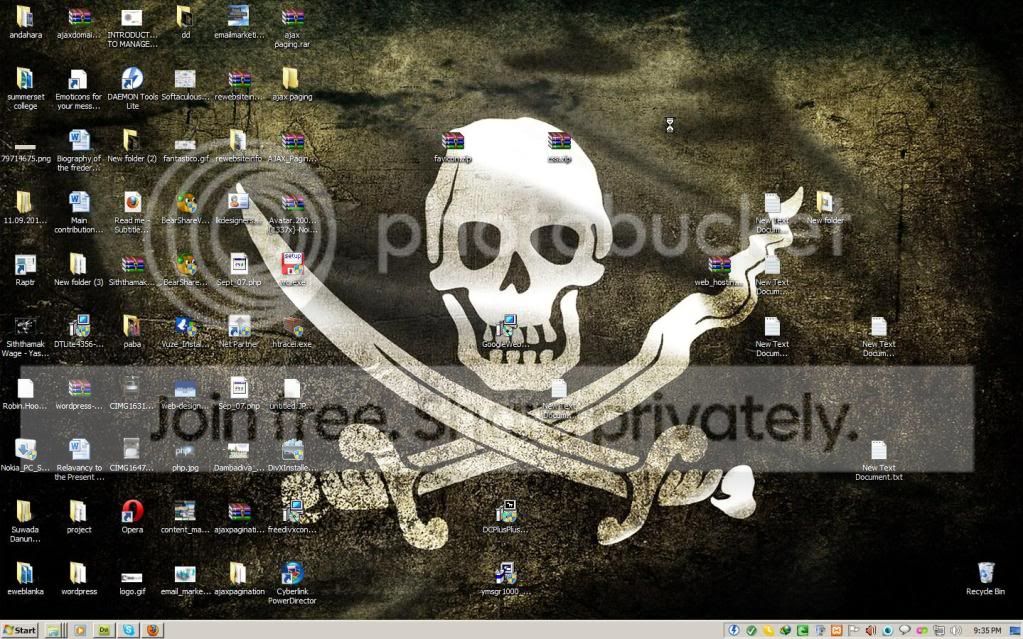Open media player from the quick launch
This screenshot has height=639, width=1023.
pos(80,630)
